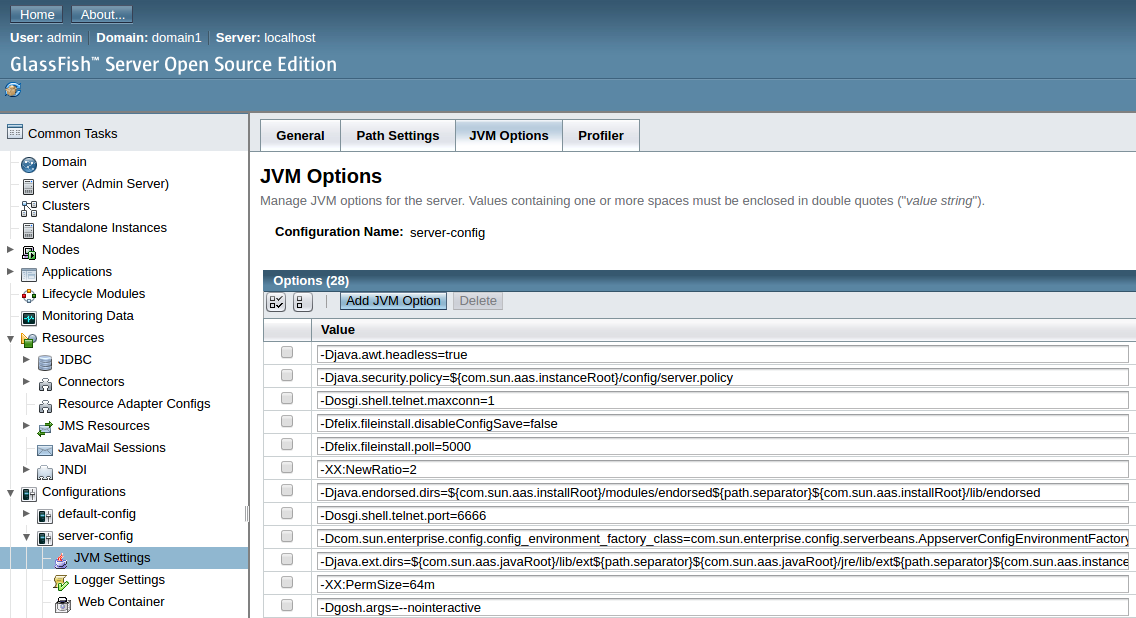Click the Select All options icon

[x=275, y=301]
